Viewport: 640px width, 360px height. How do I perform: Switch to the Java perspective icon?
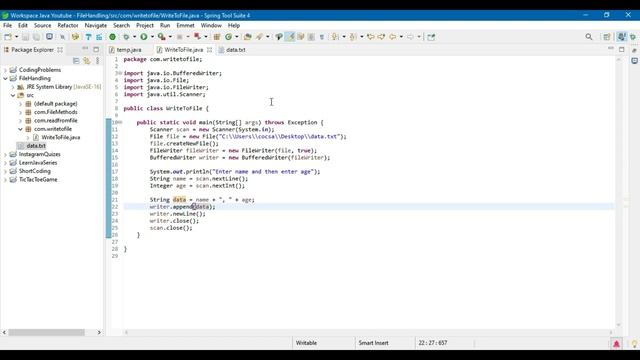[622, 37]
